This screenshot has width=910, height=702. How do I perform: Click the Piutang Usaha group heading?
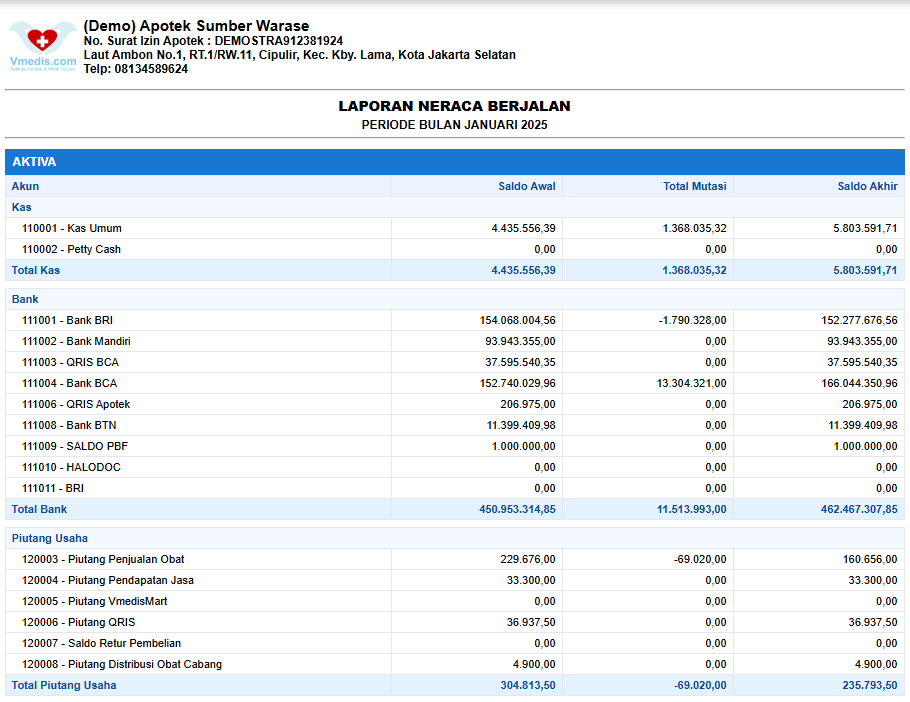[x=49, y=538]
